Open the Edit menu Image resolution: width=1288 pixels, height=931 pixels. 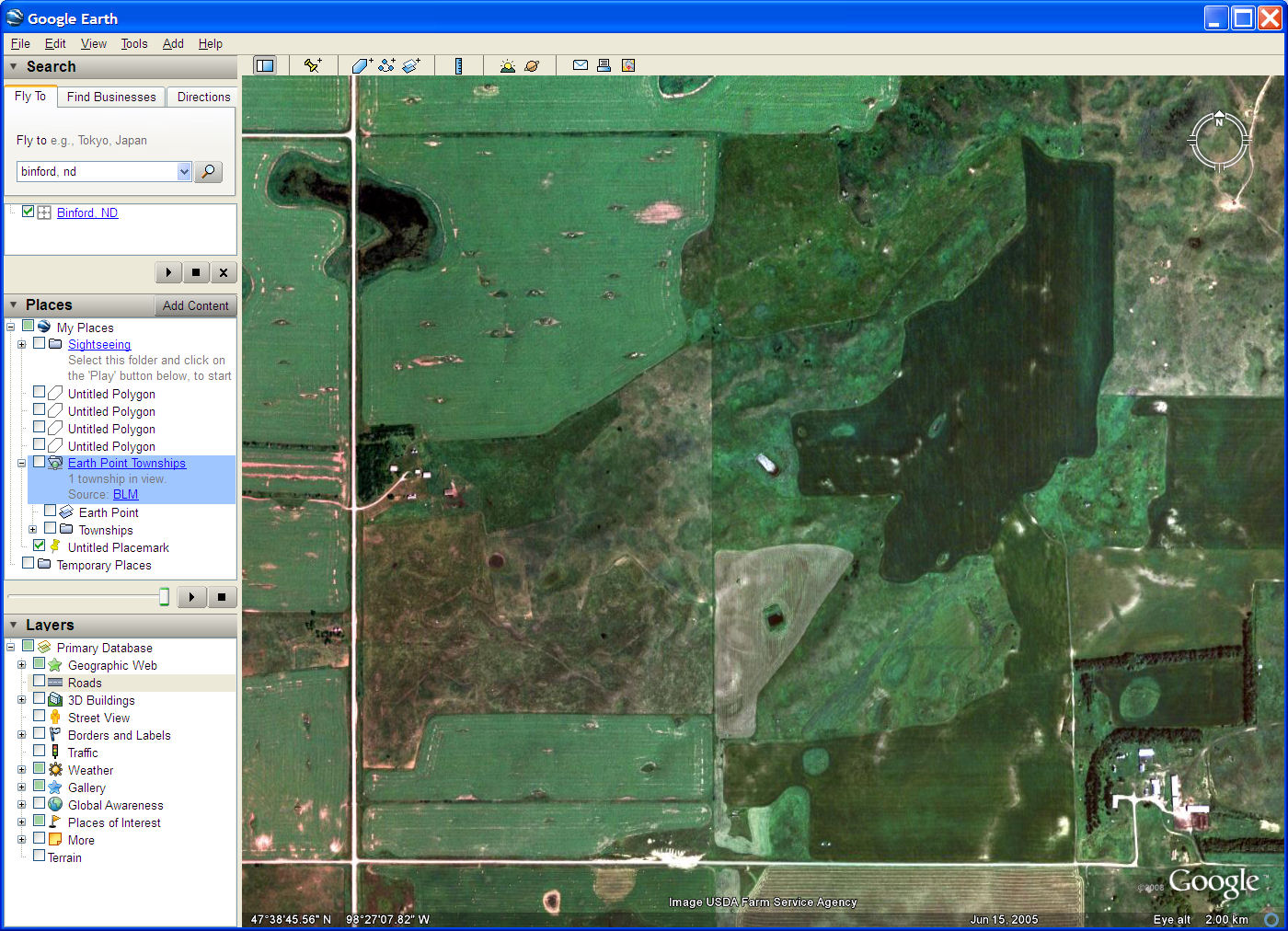[55, 43]
